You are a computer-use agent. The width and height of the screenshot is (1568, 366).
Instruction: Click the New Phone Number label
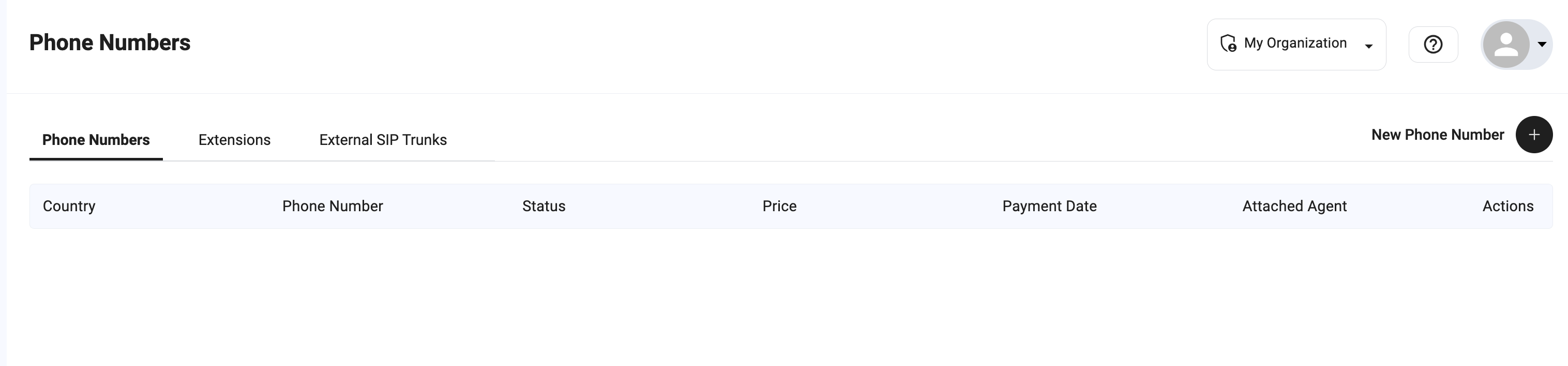[1437, 135]
